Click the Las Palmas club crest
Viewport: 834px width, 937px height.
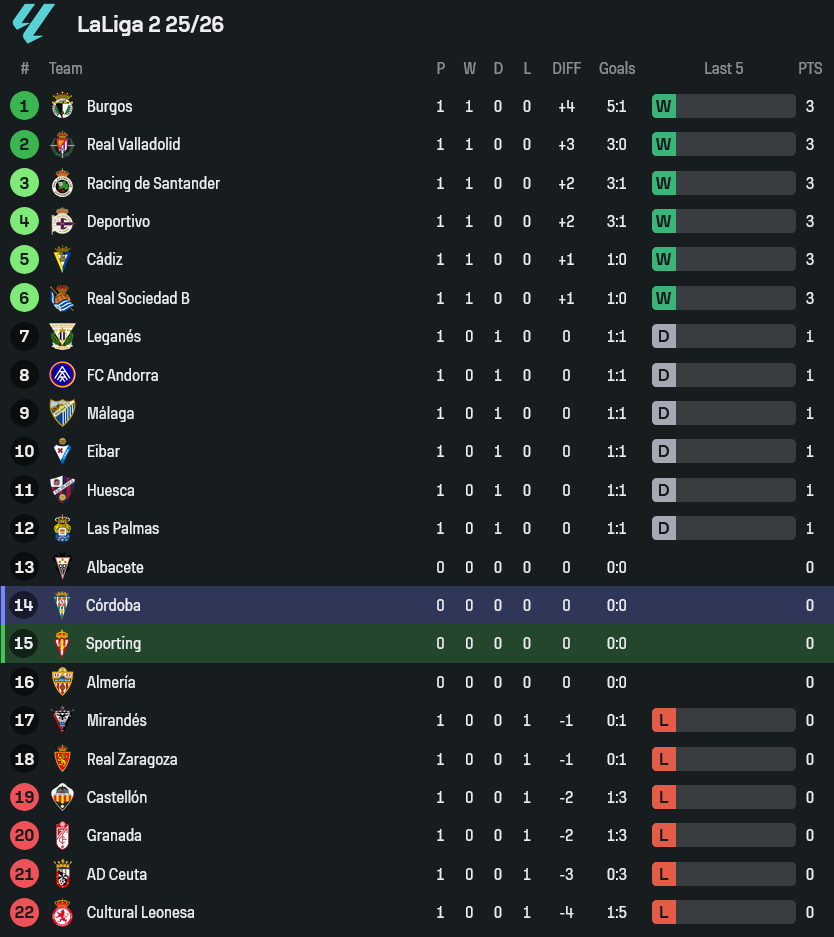point(62,529)
